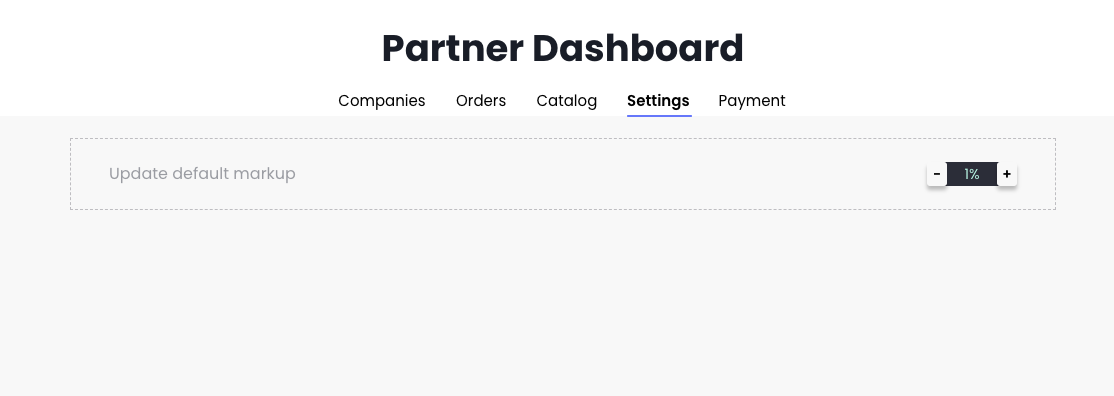Screen dimensions: 1114x396
Task: Click the Partner Dashboard heading
Action: click(562, 48)
